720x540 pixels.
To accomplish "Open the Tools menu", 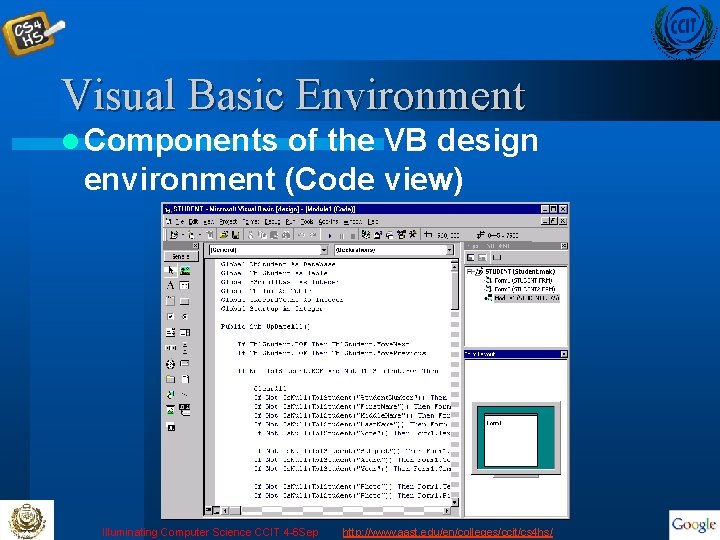I will point(306,221).
